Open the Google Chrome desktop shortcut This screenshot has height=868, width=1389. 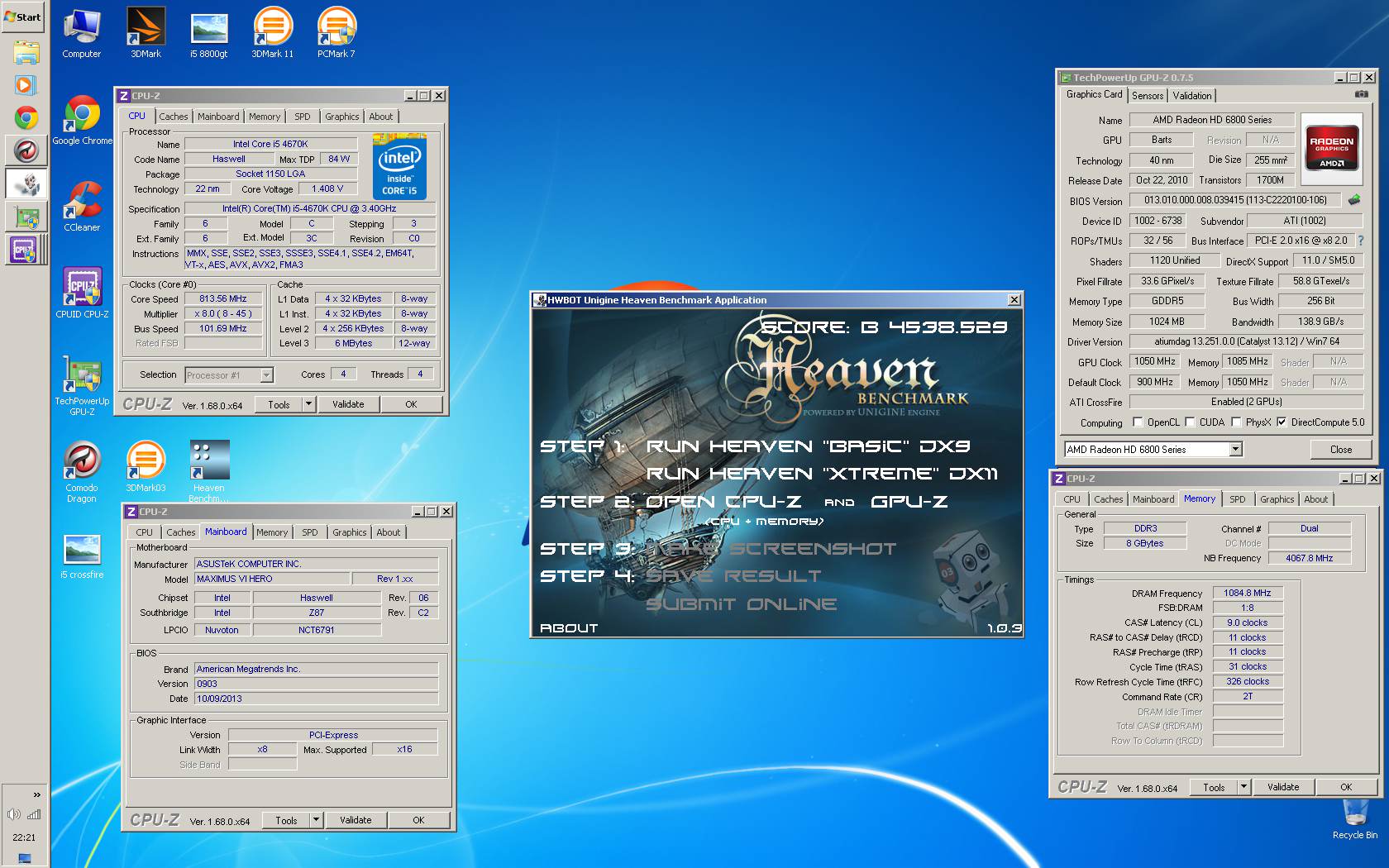(x=82, y=121)
